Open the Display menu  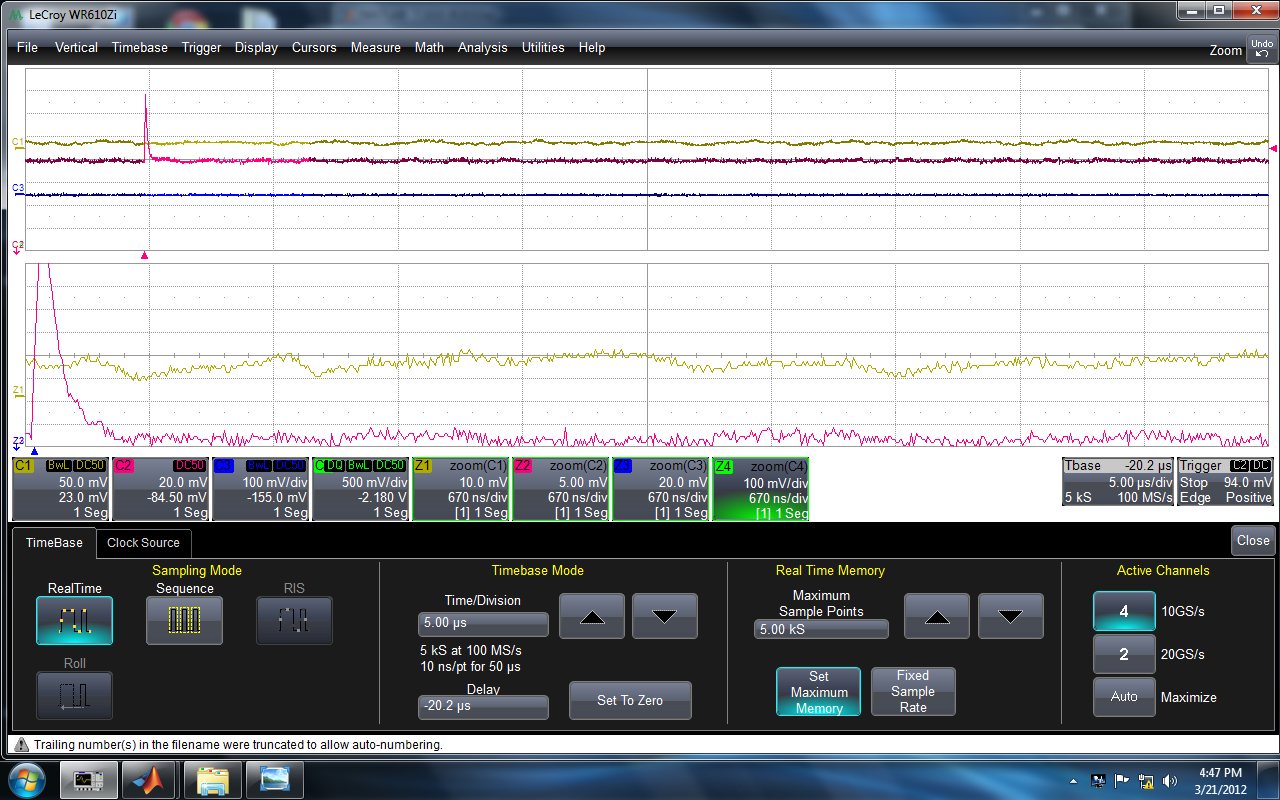256,48
